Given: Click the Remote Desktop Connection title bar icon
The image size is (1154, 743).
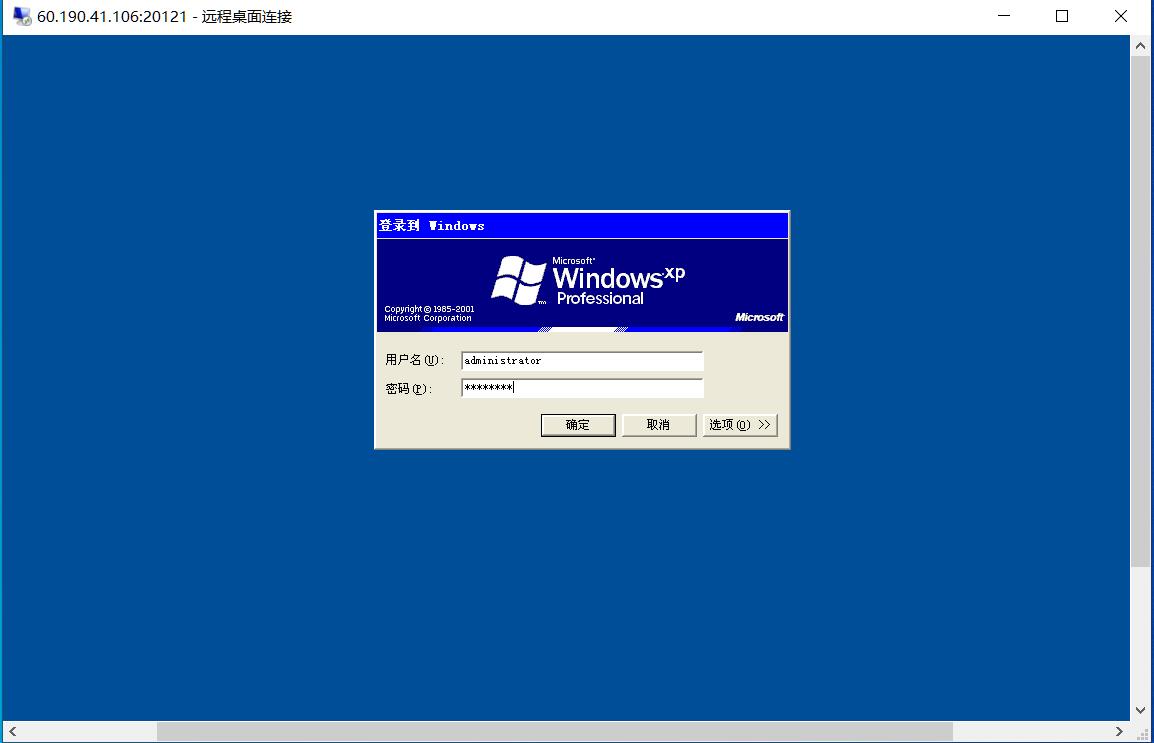Looking at the screenshot, I should tap(22, 16).
